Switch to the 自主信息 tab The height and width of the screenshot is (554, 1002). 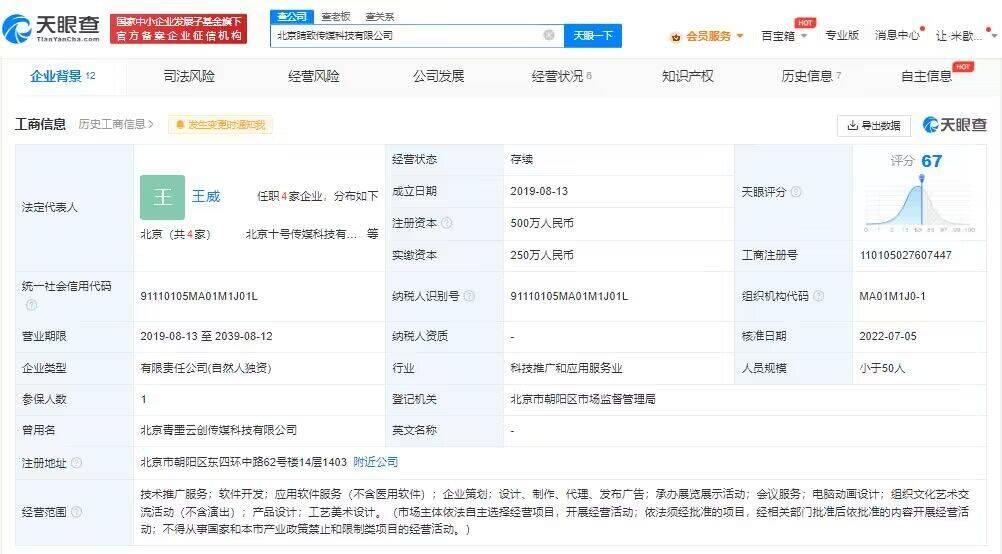[x=927, y=76]
